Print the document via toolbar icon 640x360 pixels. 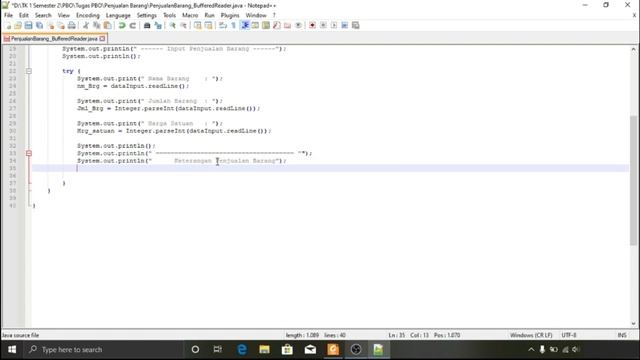71,25
